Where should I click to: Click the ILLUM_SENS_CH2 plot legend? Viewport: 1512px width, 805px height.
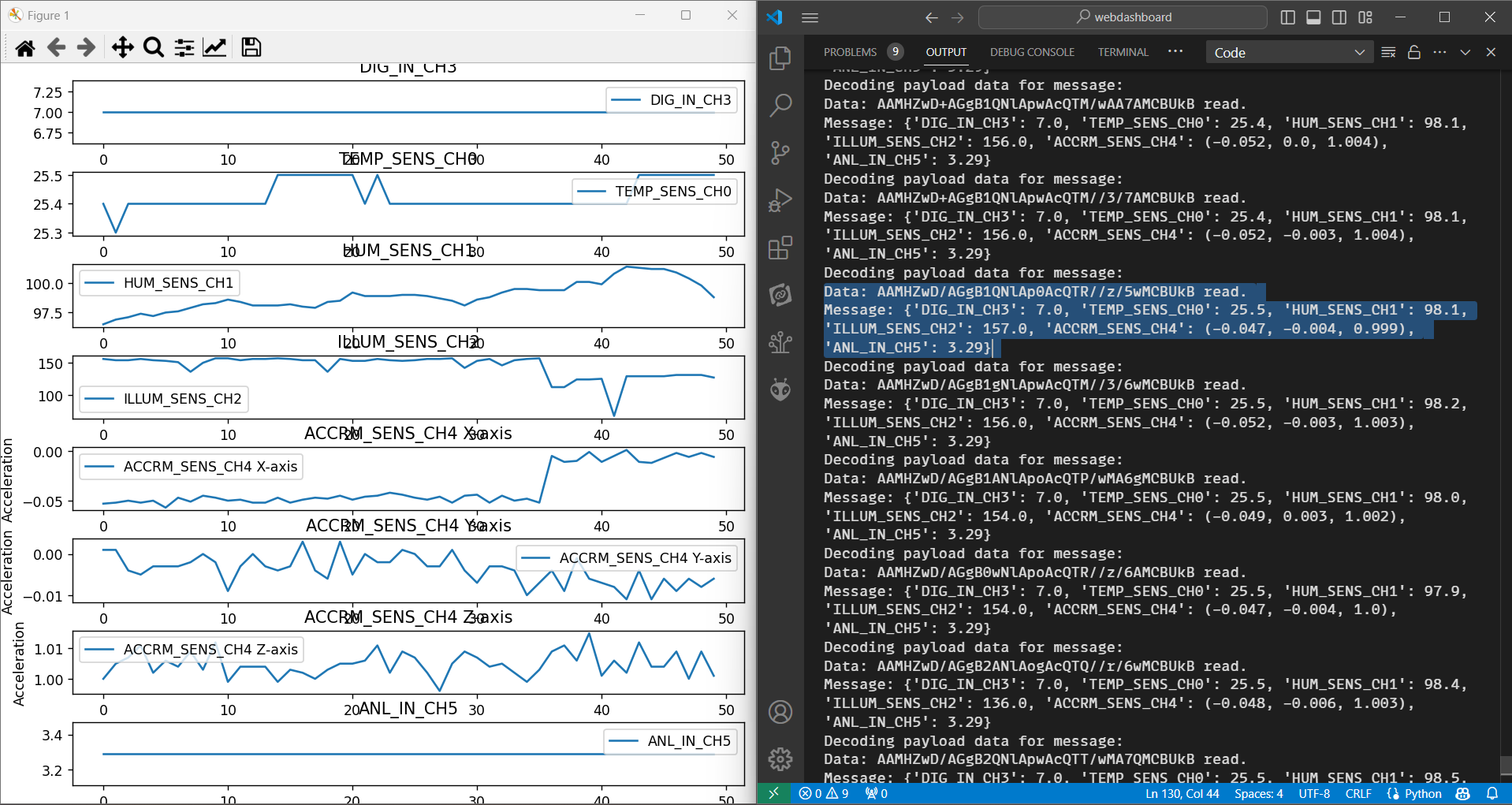[x=164, y=399]
